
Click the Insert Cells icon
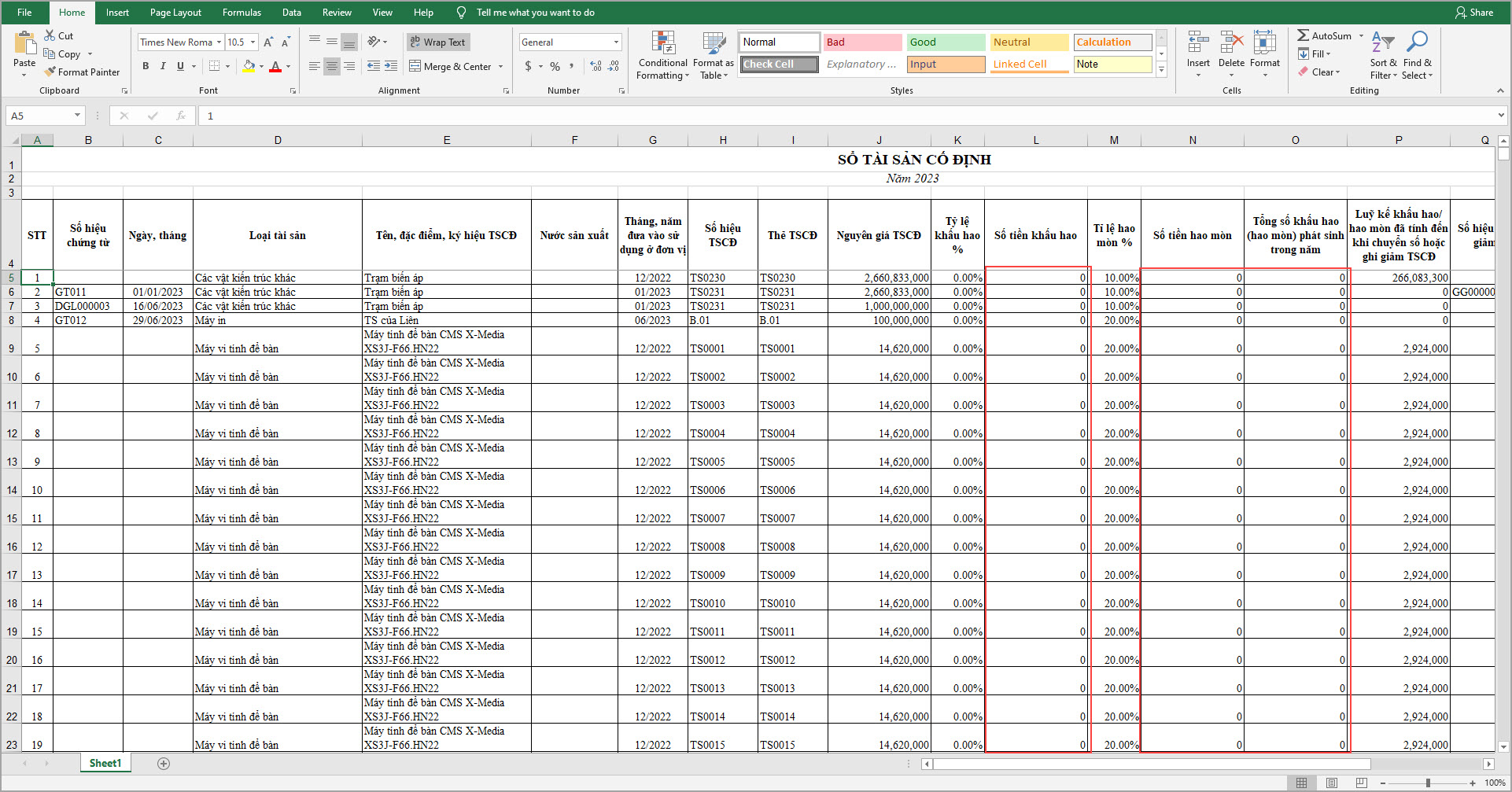[x=1198, y=44]
